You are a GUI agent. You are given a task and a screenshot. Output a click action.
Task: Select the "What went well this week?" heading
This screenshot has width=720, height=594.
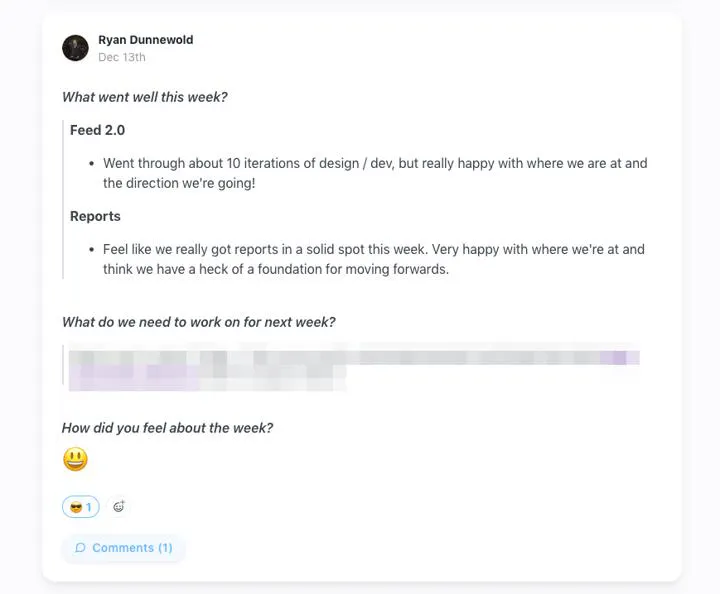(x=144, y=97)
